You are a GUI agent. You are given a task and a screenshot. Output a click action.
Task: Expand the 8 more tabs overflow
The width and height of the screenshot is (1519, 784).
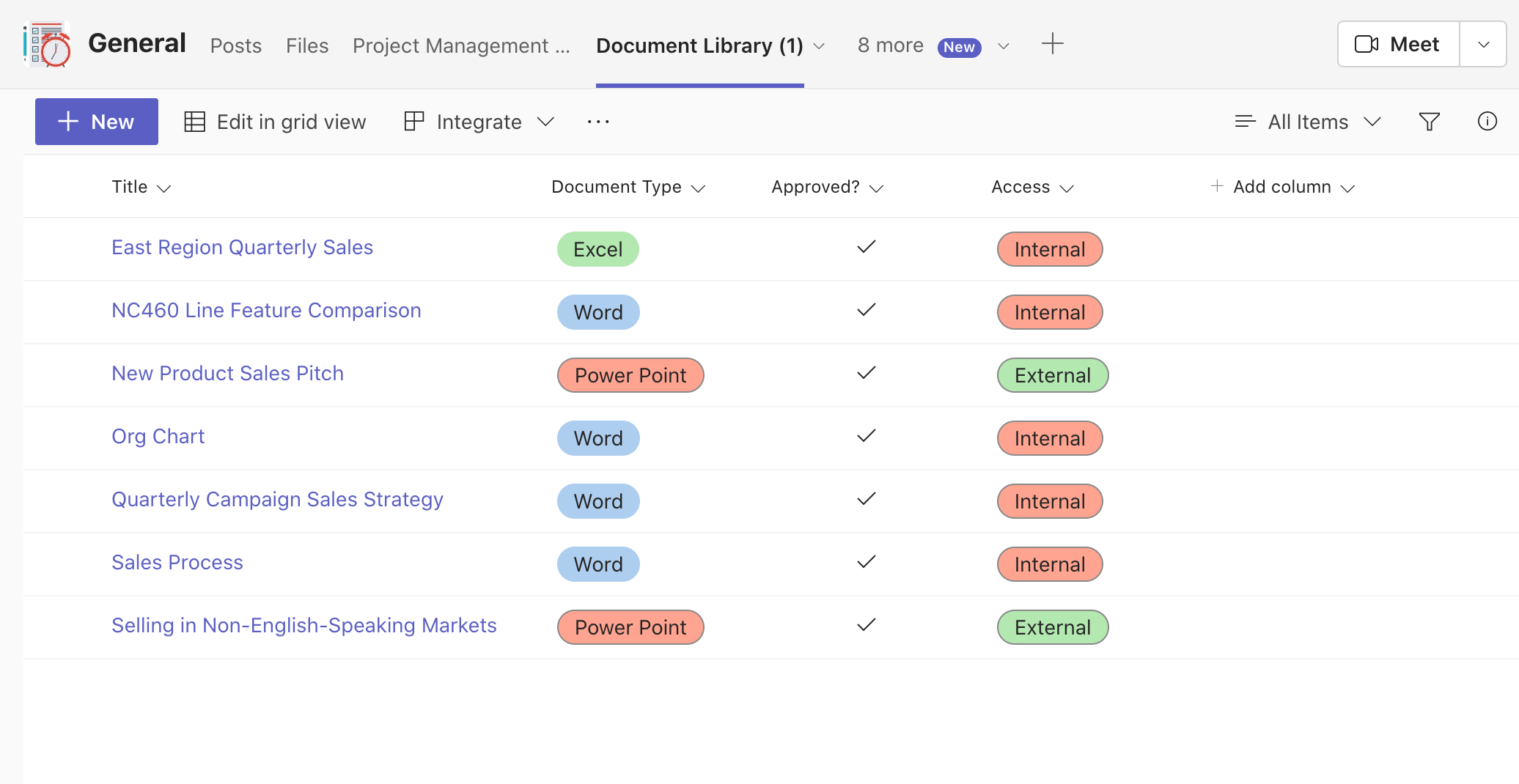pos(933,45)
